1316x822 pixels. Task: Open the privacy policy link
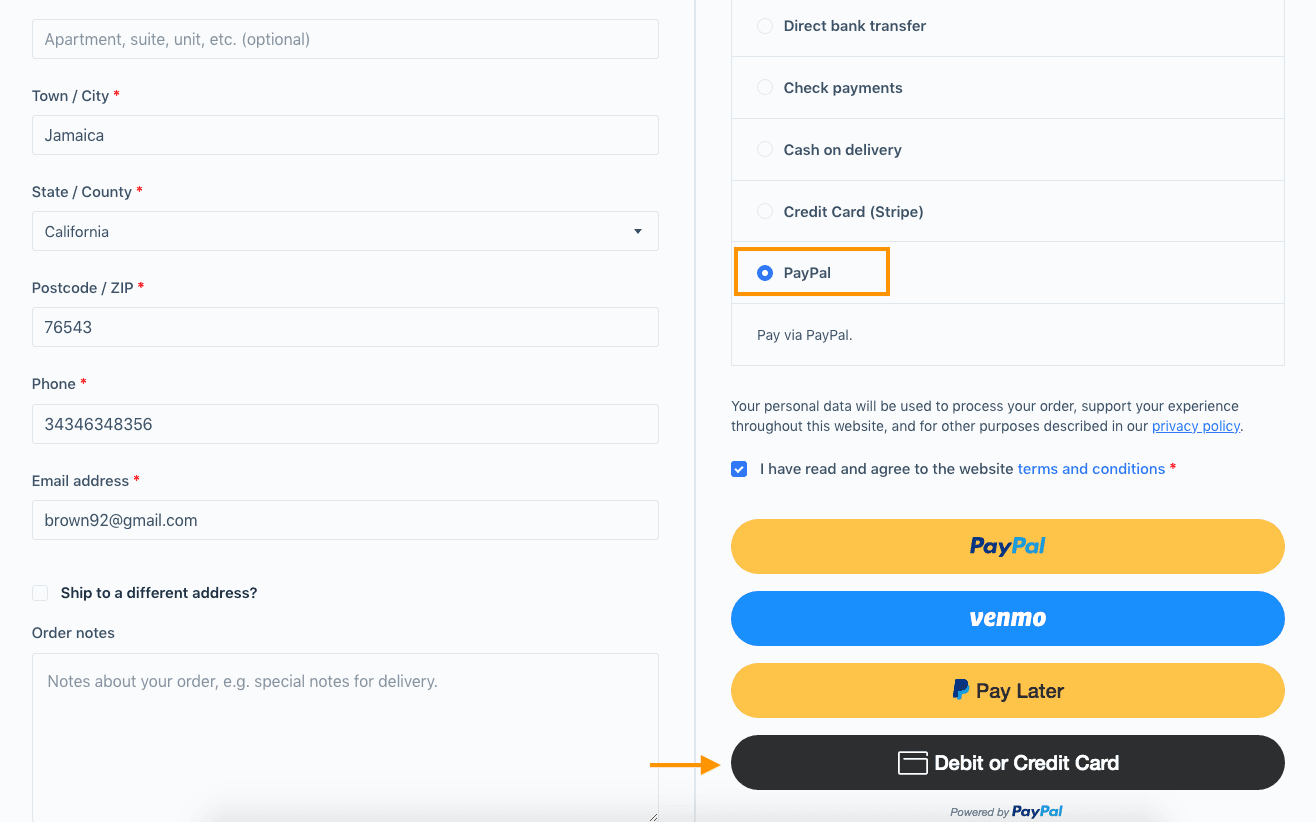[x=1196, y=426]
